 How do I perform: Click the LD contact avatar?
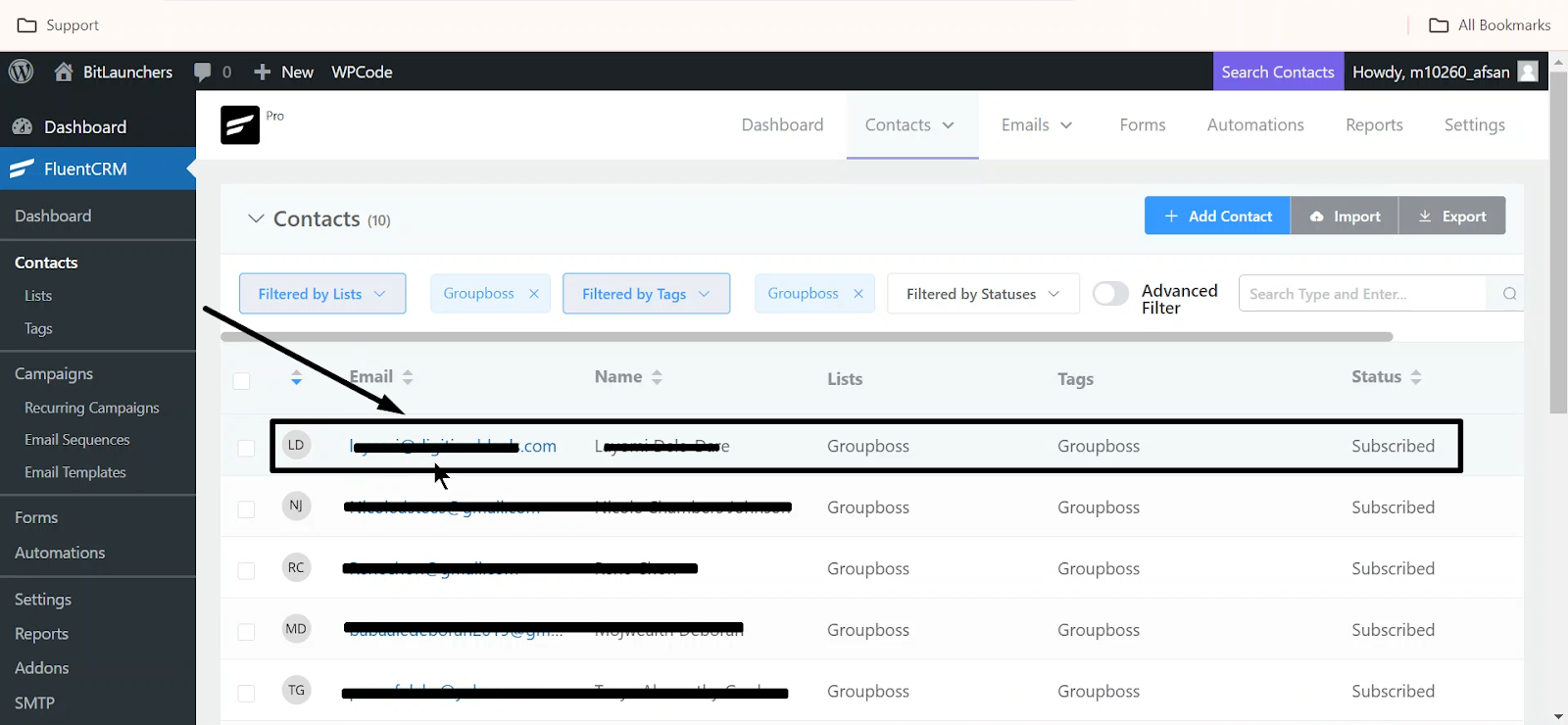point(296,445)
